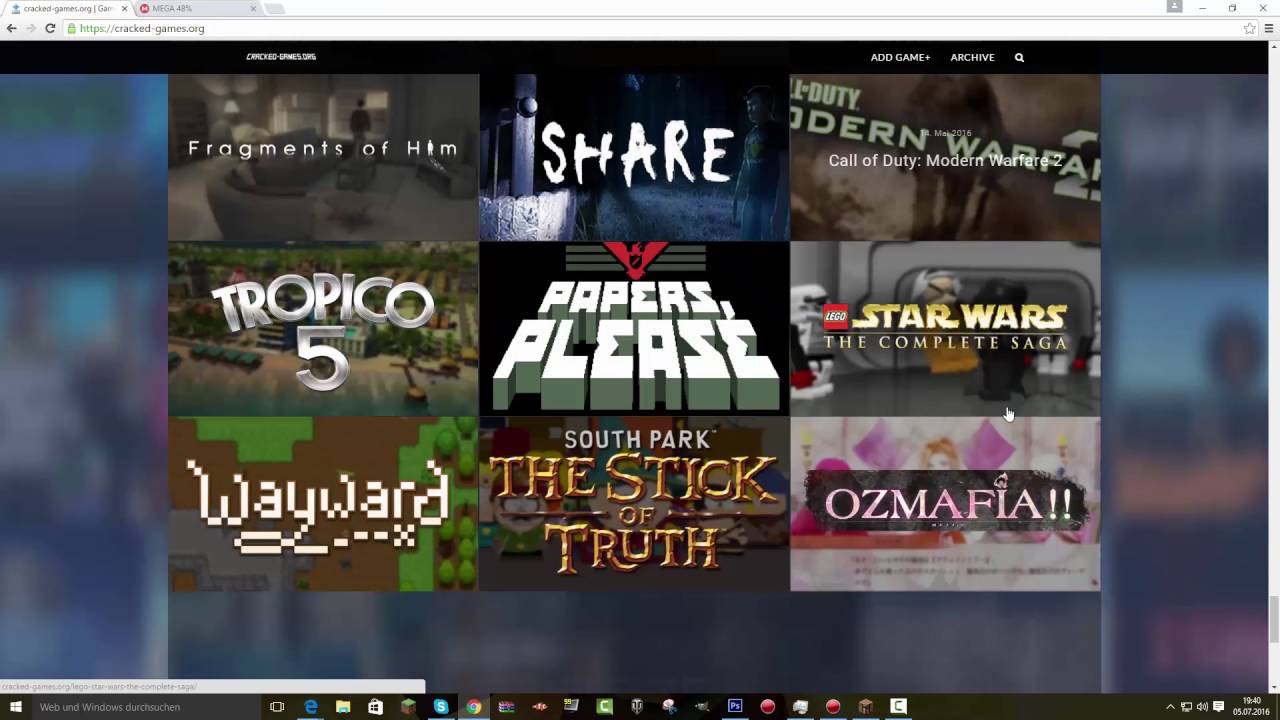Image resolution: width=1280 pixels, height=720 pixels.
Task: Open the ARCHIVE header link
Action: tap(972, 58)
